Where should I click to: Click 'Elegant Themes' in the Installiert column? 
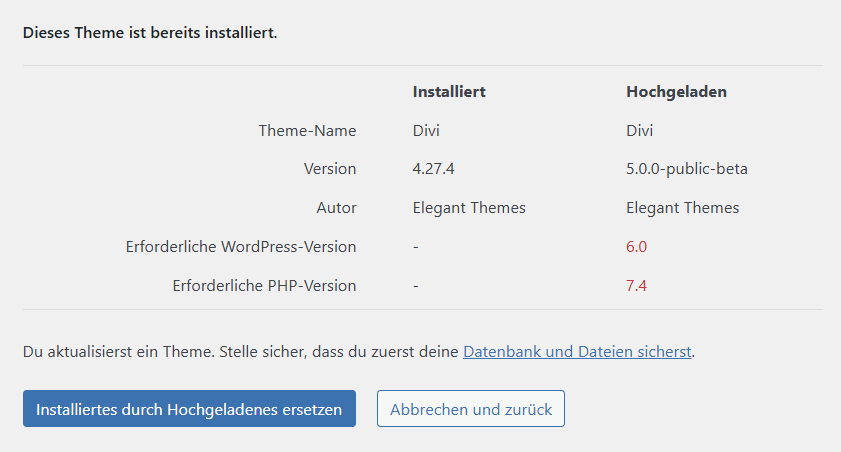tap(469, 208)
